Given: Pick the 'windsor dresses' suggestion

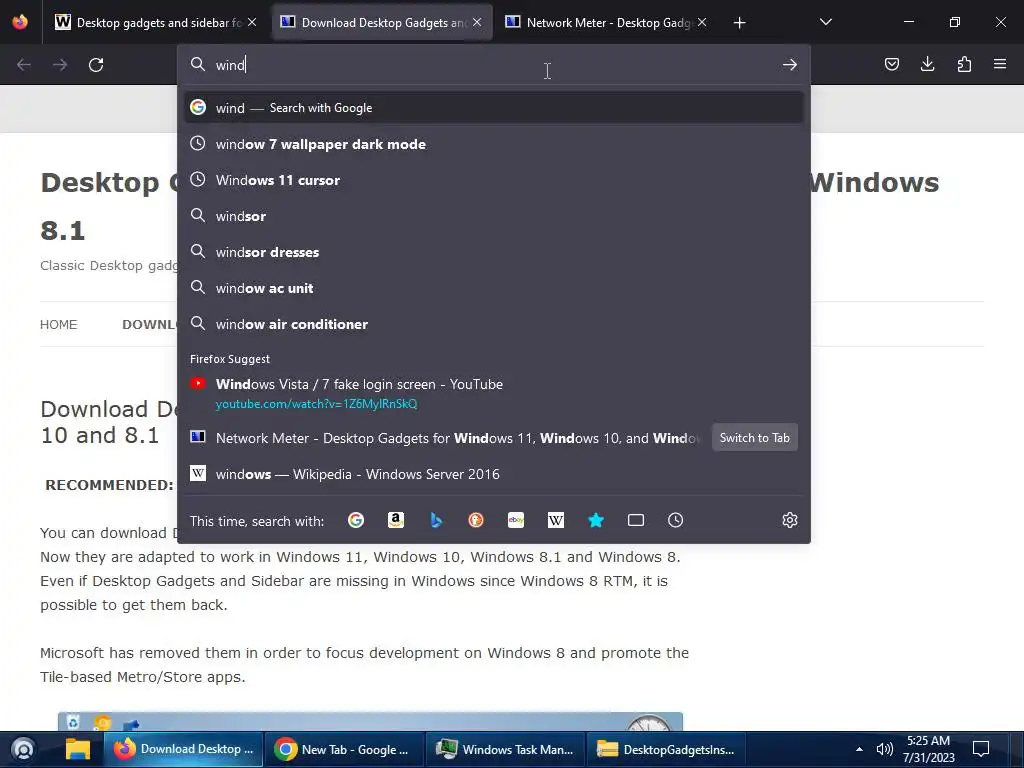Looking at the screenshot, I should point(494,252).
